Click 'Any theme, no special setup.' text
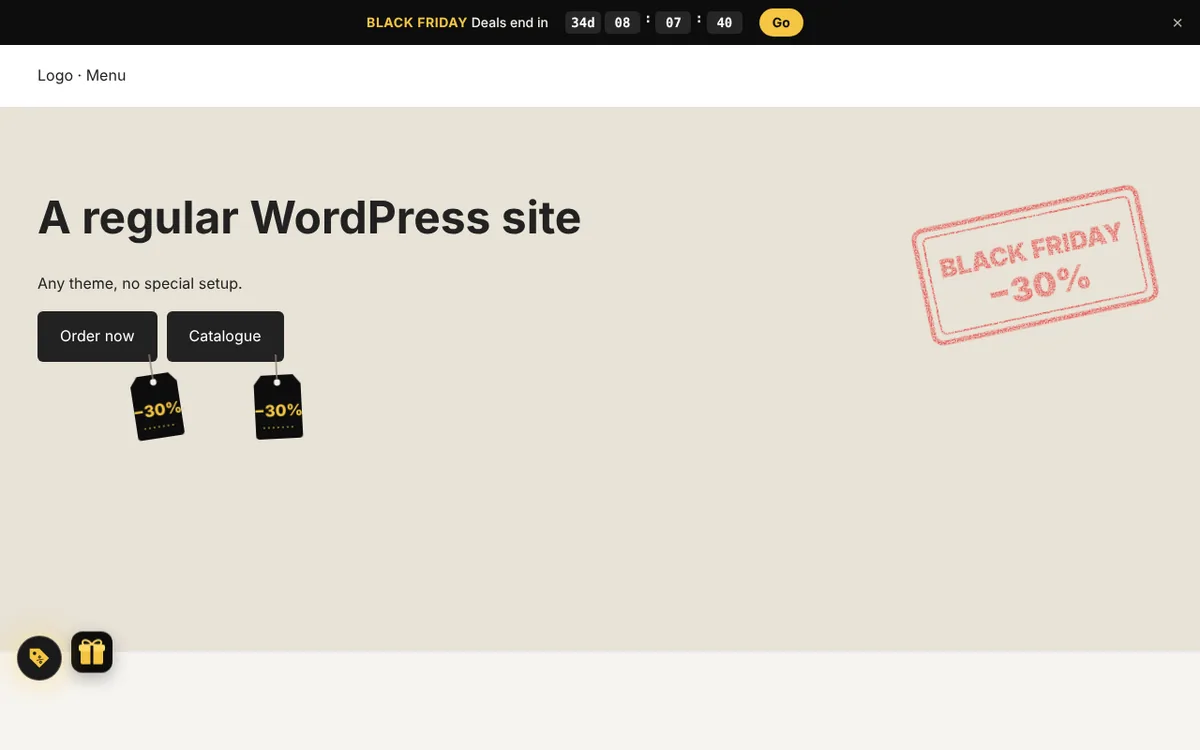 [x=140, y=284]
